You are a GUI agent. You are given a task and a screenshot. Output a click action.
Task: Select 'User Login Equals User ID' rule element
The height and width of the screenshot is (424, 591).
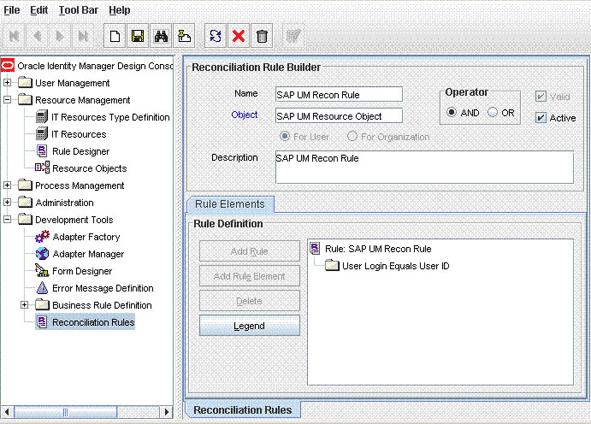(x=395, y=266)
